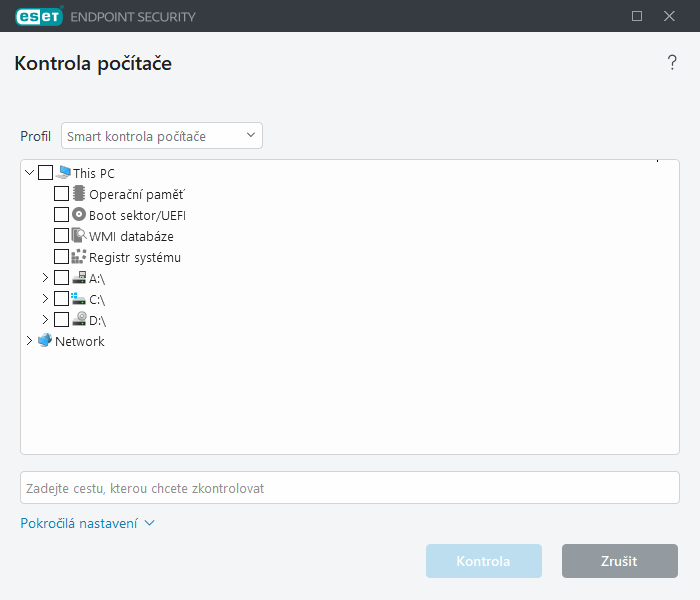Click the Boot sektor/UEFI disk icon
700x600 pixels.
[80, 215]
